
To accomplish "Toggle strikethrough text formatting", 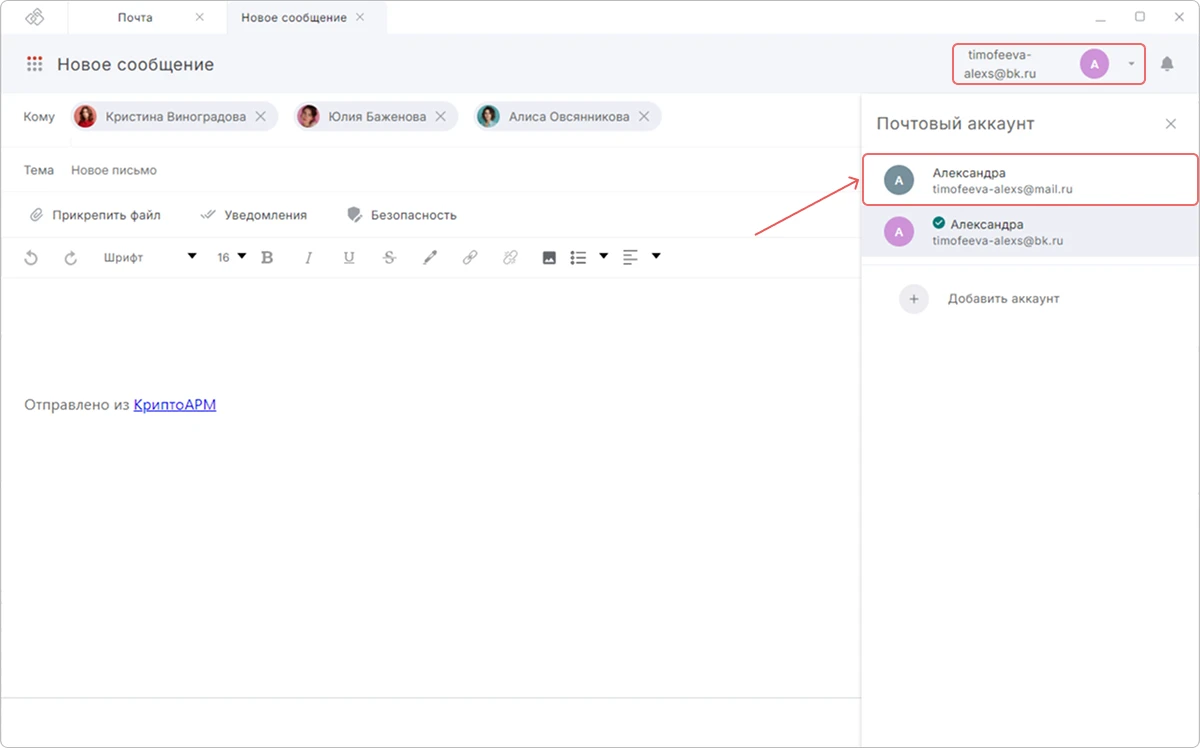I will tap(389, 258).
